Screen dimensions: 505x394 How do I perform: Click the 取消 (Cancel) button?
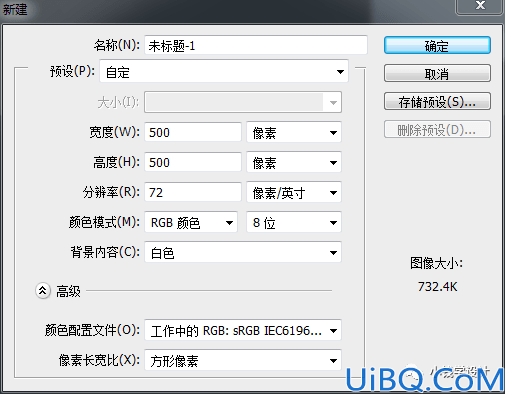tap(437, 73)
